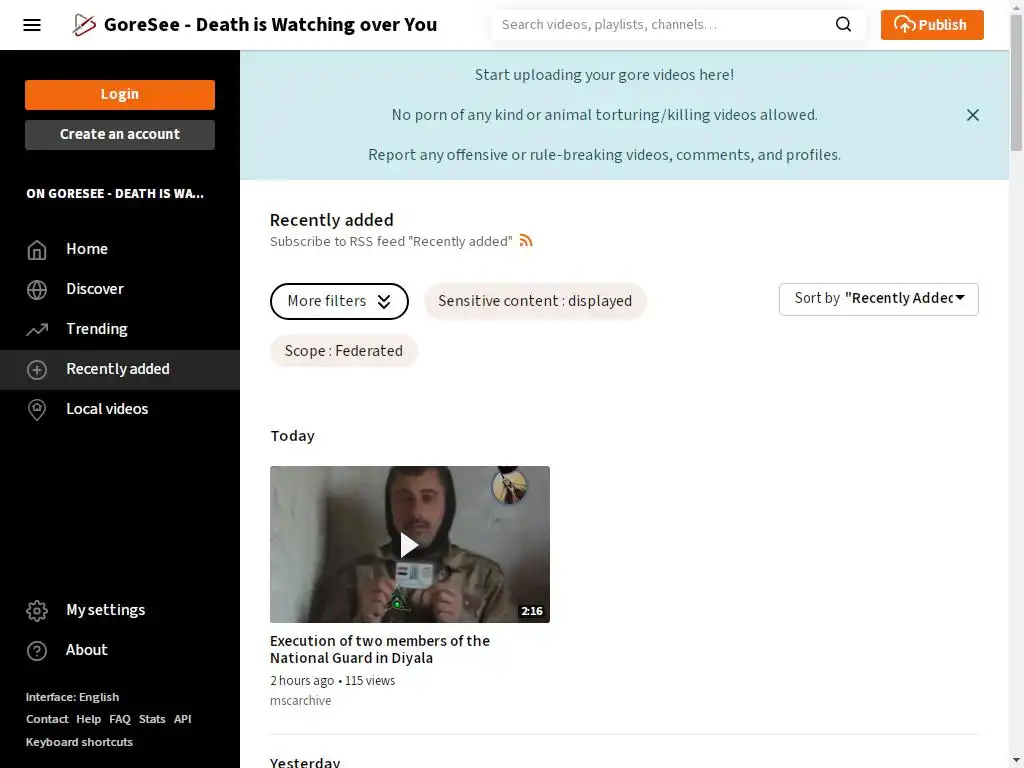Click the My settings gear icon
The height and width of the screenshot is (768, 1024).
[37, 611]
